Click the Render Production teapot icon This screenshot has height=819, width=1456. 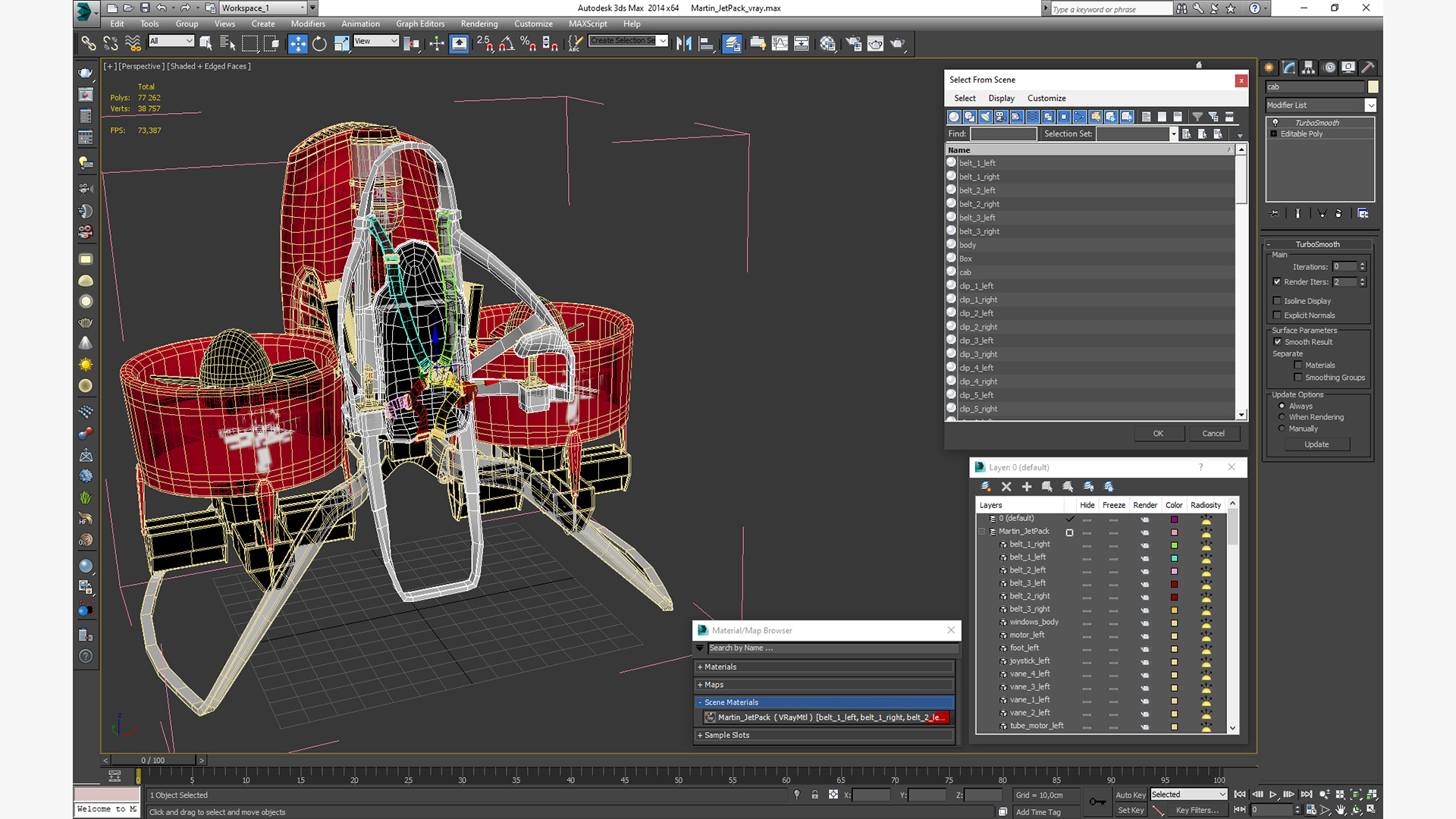[898, 44]
